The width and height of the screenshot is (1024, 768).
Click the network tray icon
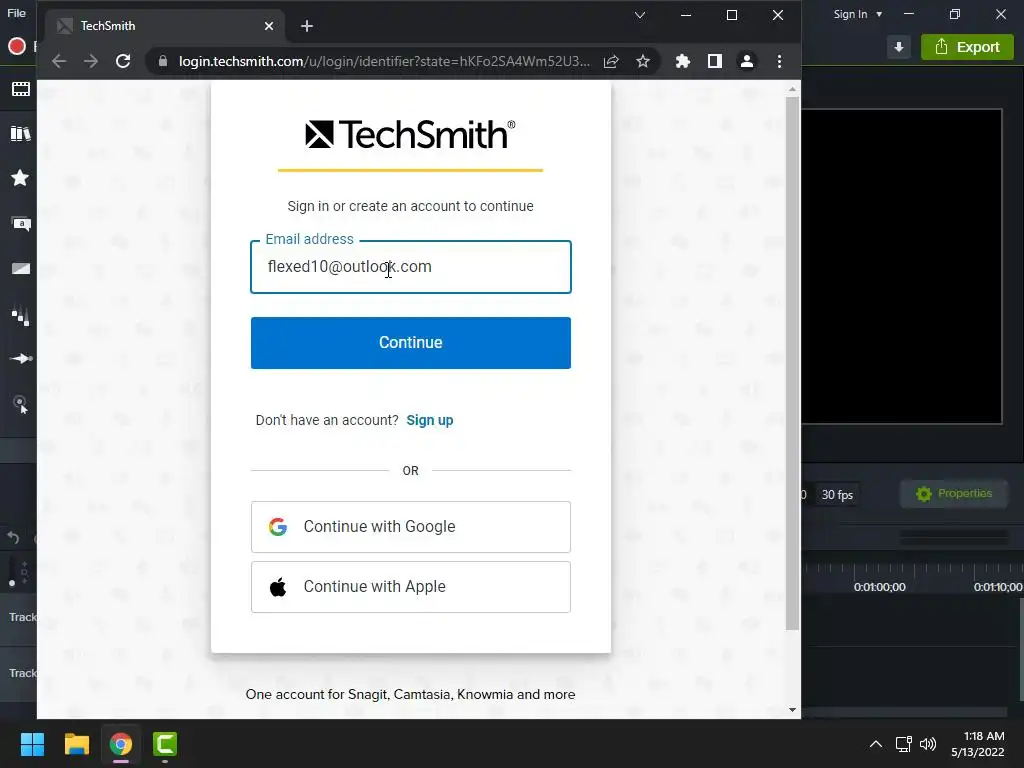tap(904, 744)
